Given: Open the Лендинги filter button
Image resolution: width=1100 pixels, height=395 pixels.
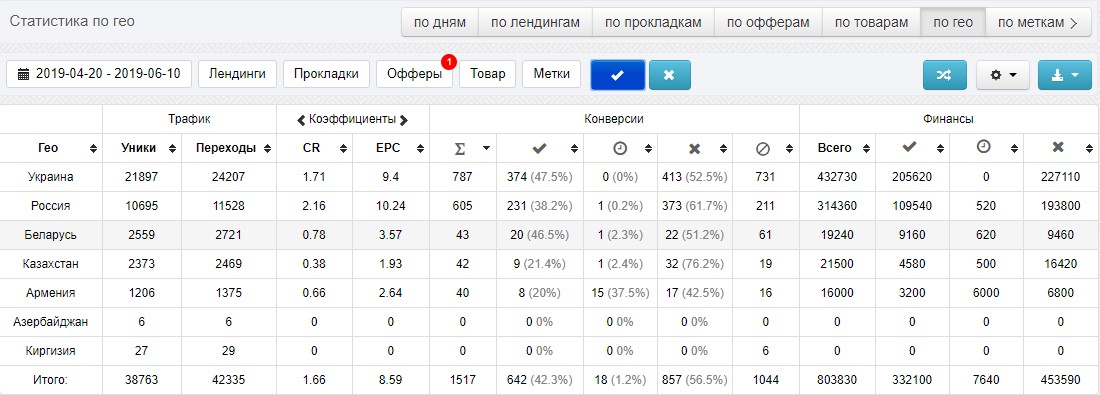Looking at the screenshot, I should [237, 74].
